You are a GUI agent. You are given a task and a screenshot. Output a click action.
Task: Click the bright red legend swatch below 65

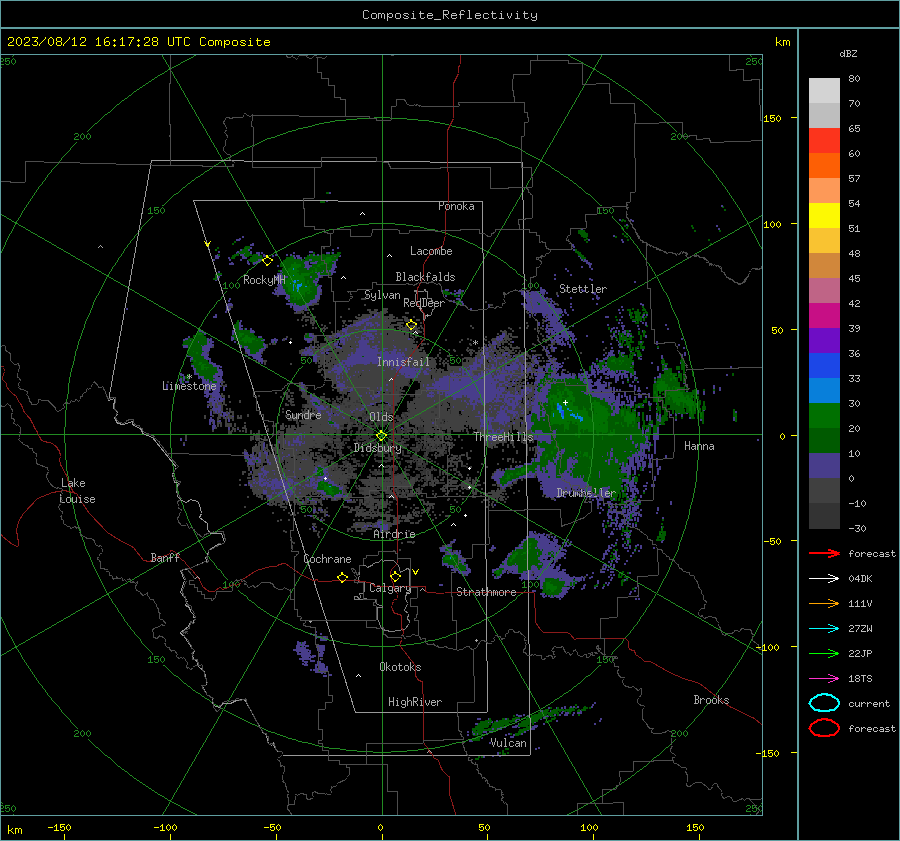tap(824, 140)
